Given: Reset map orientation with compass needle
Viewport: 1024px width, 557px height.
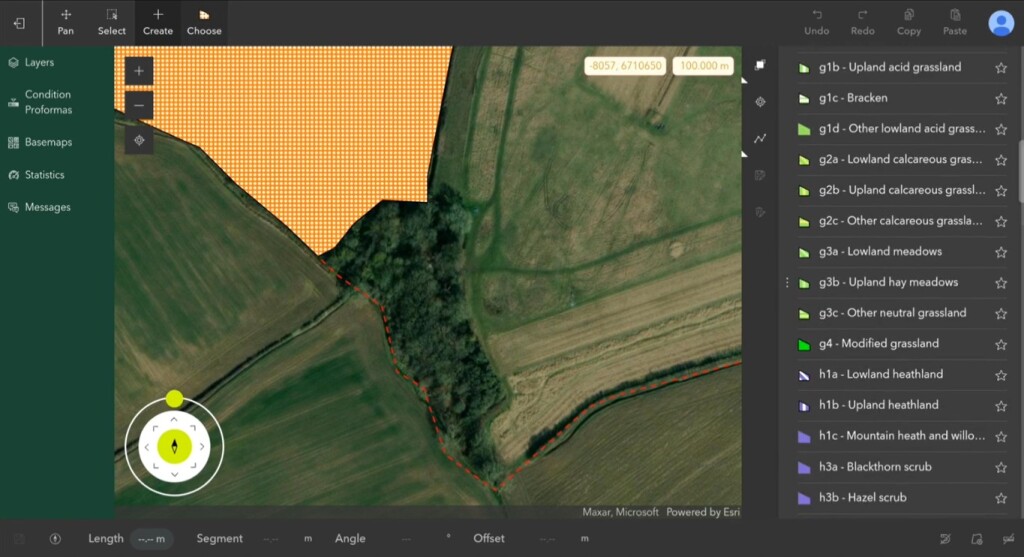Looking at the screenshot, I should [174, 446].
